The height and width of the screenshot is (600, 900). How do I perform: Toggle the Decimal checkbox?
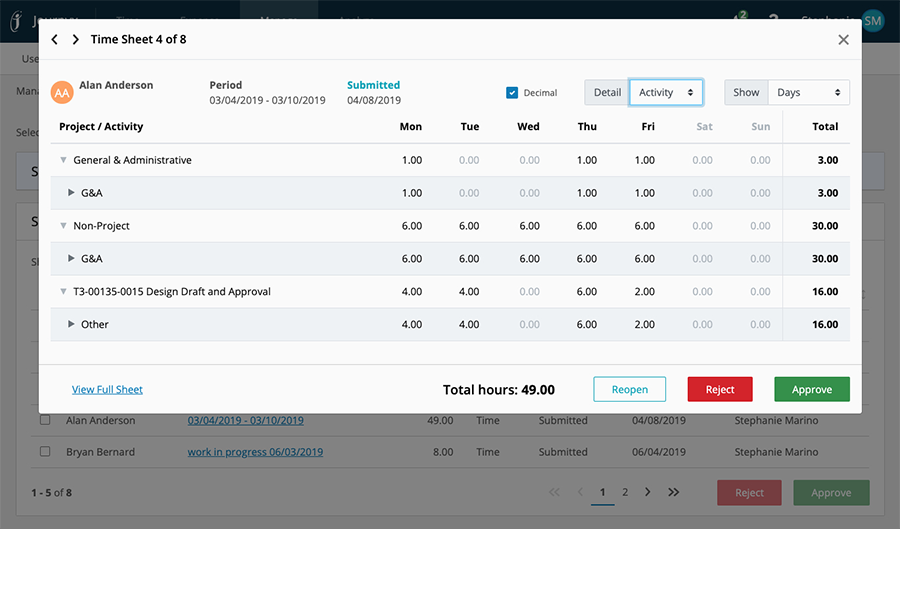point(512,93)
